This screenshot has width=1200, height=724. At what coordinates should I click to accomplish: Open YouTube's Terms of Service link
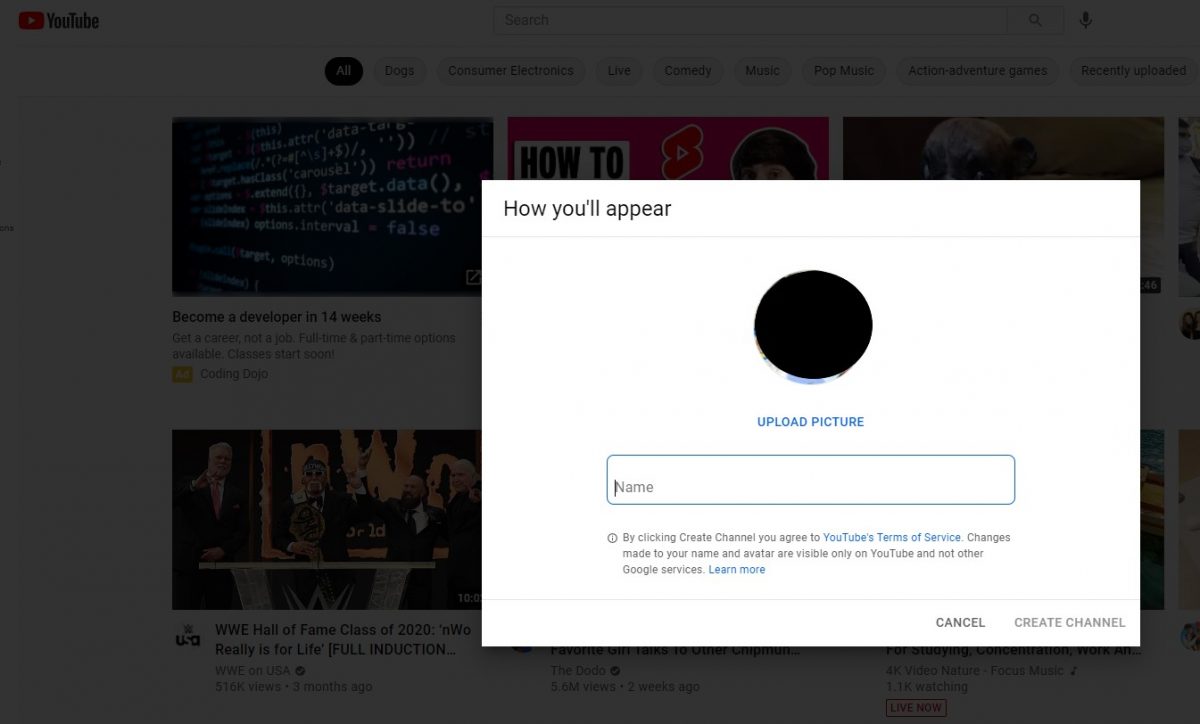point(891,538)
